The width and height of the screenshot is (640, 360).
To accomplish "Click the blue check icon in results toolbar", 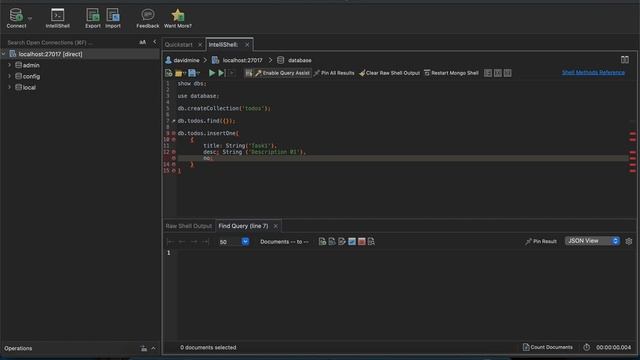I will 351,242.
